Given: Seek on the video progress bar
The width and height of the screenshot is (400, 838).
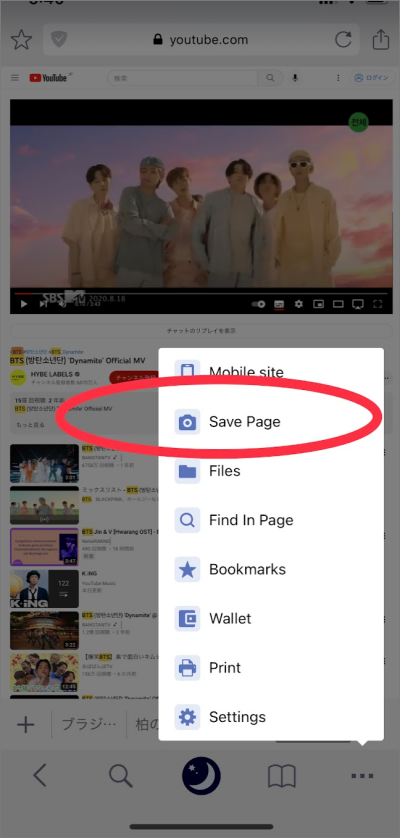Looking at the screenshot, I should click(x=200, y=293).
